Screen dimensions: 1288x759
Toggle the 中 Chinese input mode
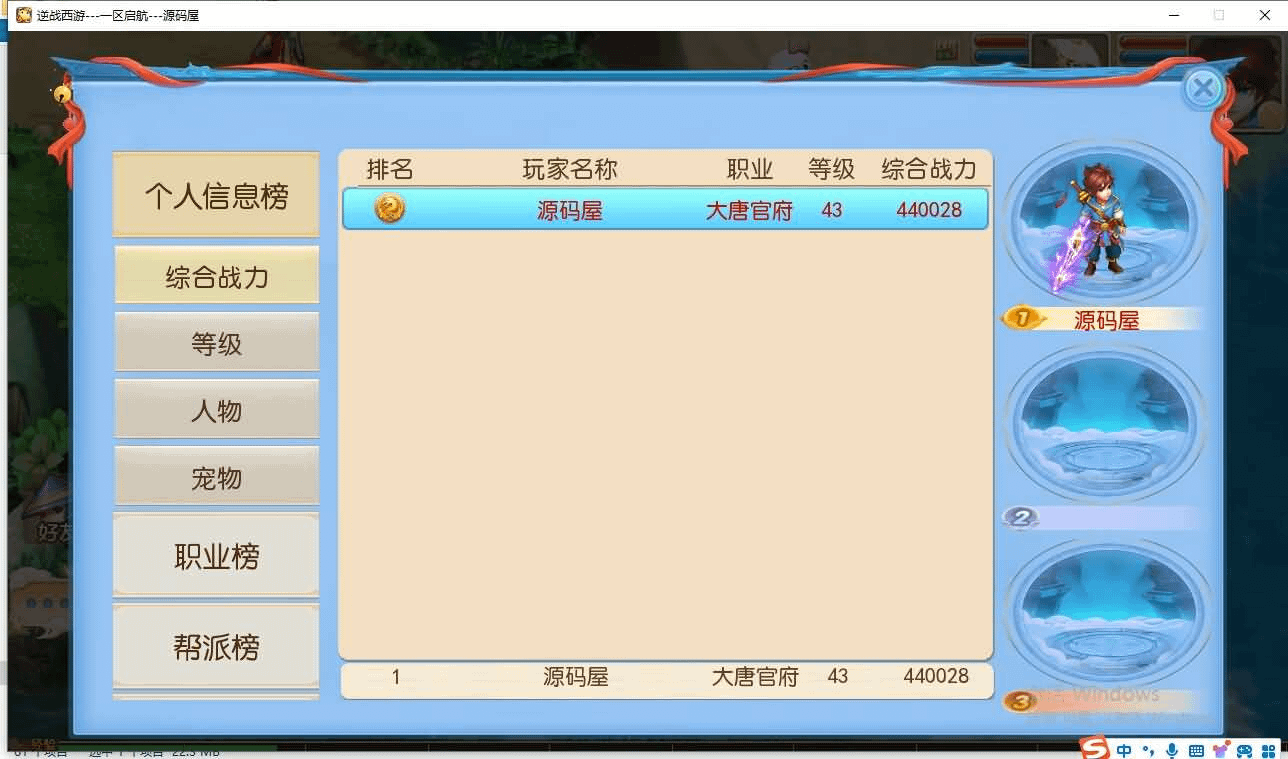point(1125,750)
